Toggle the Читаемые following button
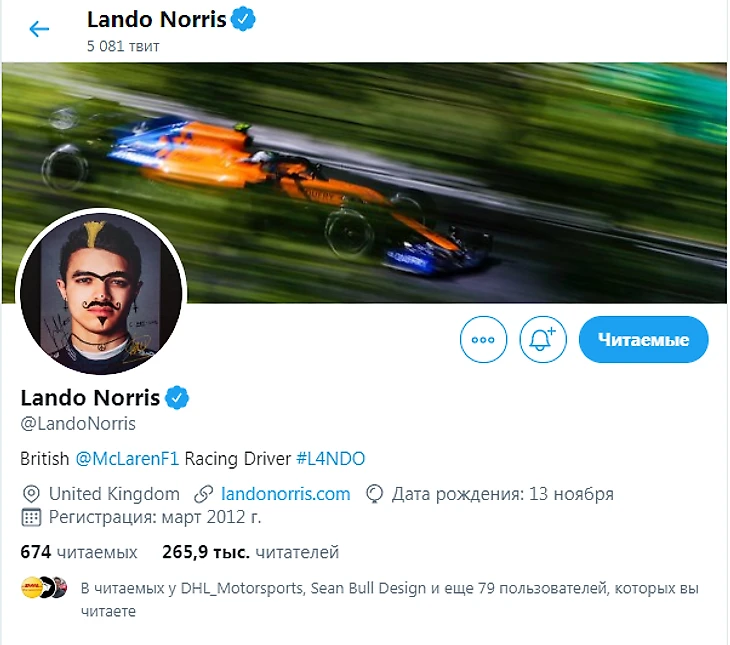This screenshot has width=730, height=645. tap(643, 339)
